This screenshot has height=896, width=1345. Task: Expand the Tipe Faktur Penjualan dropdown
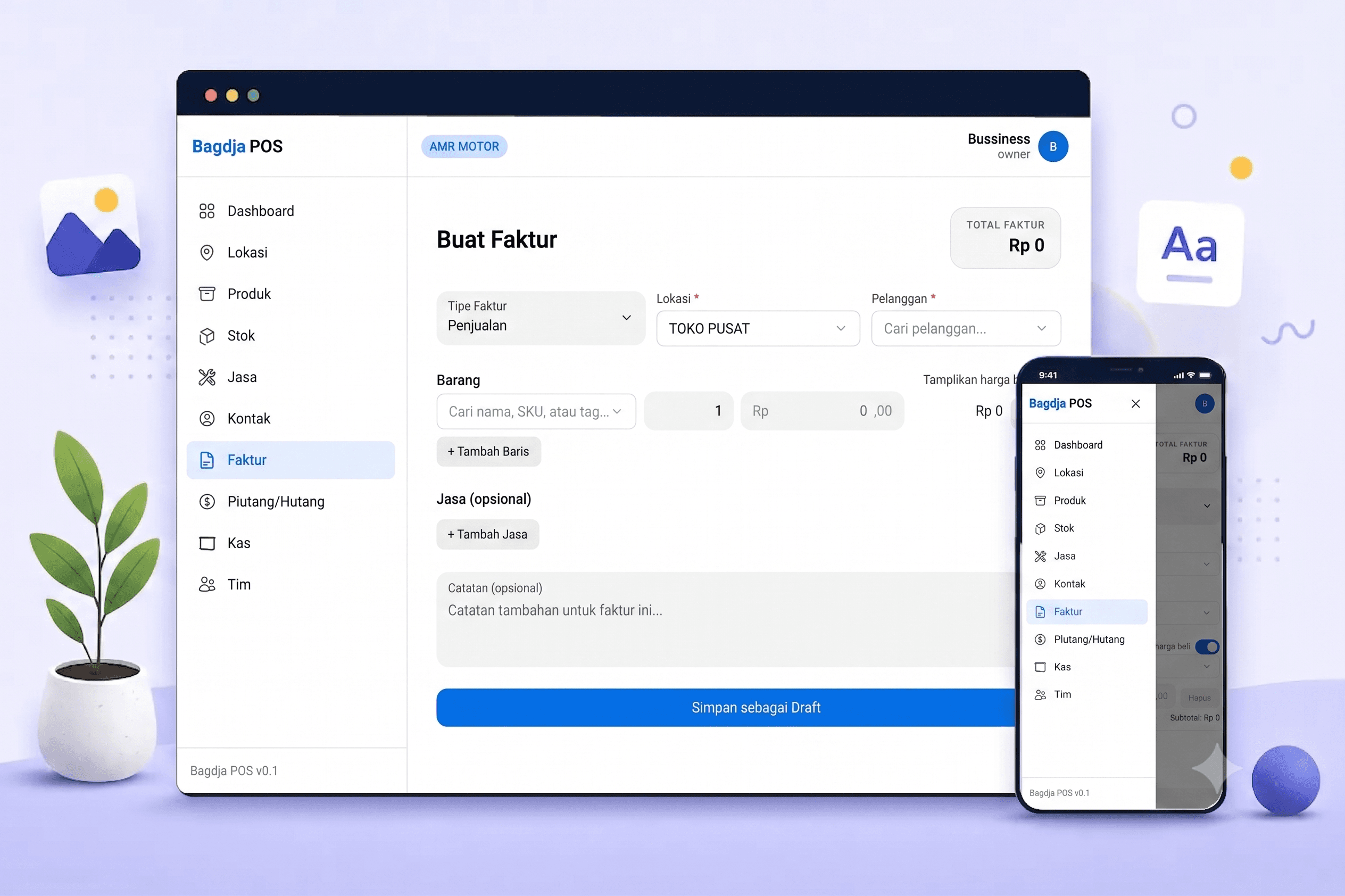[541, 318]
